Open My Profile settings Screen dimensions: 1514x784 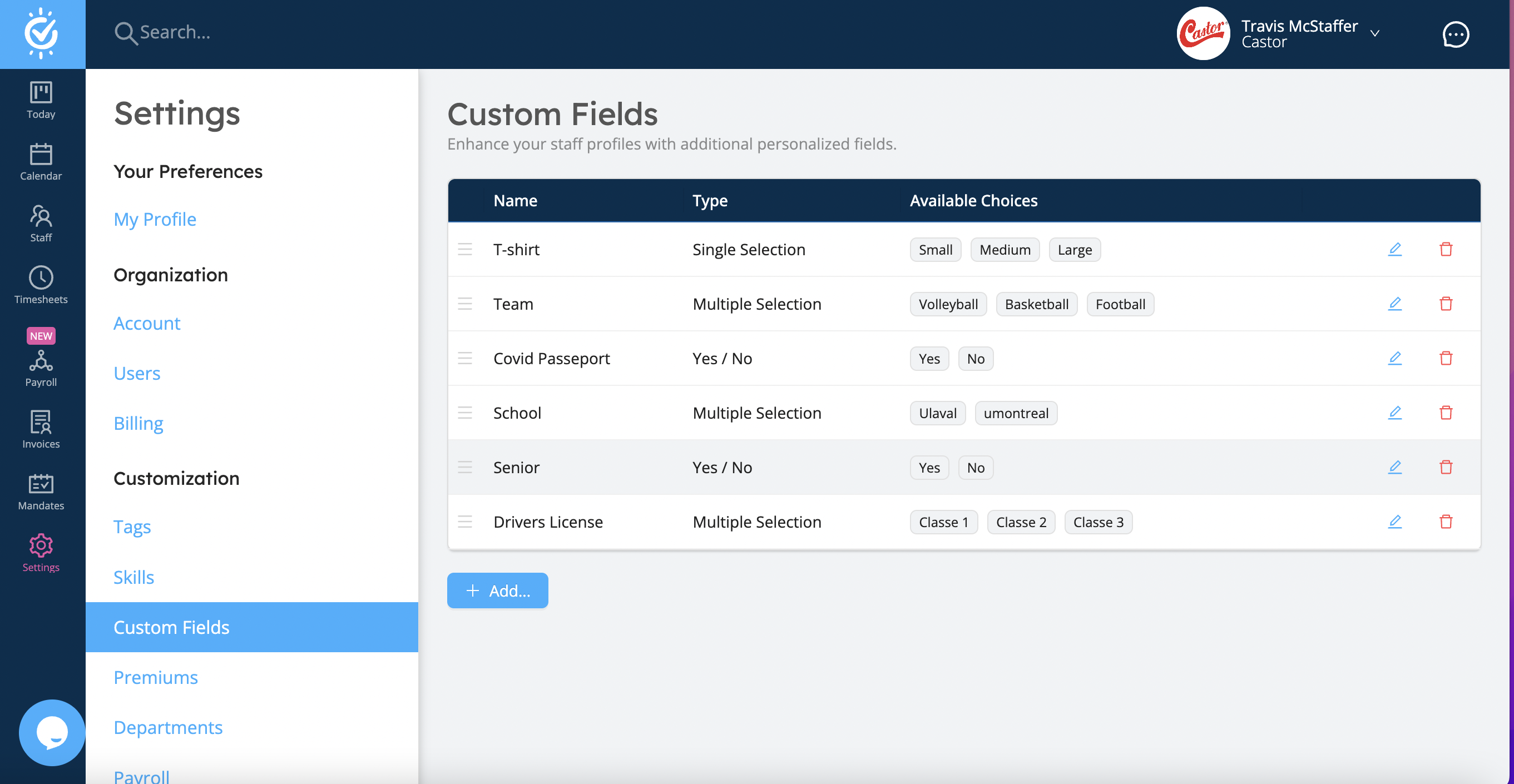[x=155, y=219]
